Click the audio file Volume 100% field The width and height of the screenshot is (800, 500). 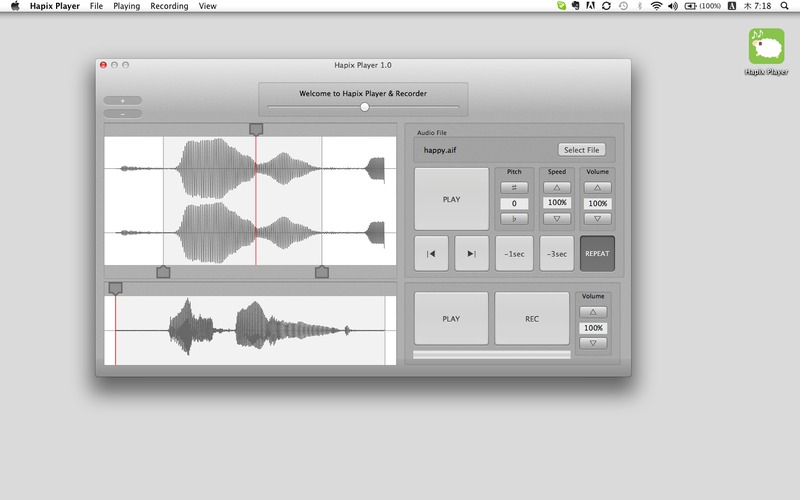[x=597, y=204]
